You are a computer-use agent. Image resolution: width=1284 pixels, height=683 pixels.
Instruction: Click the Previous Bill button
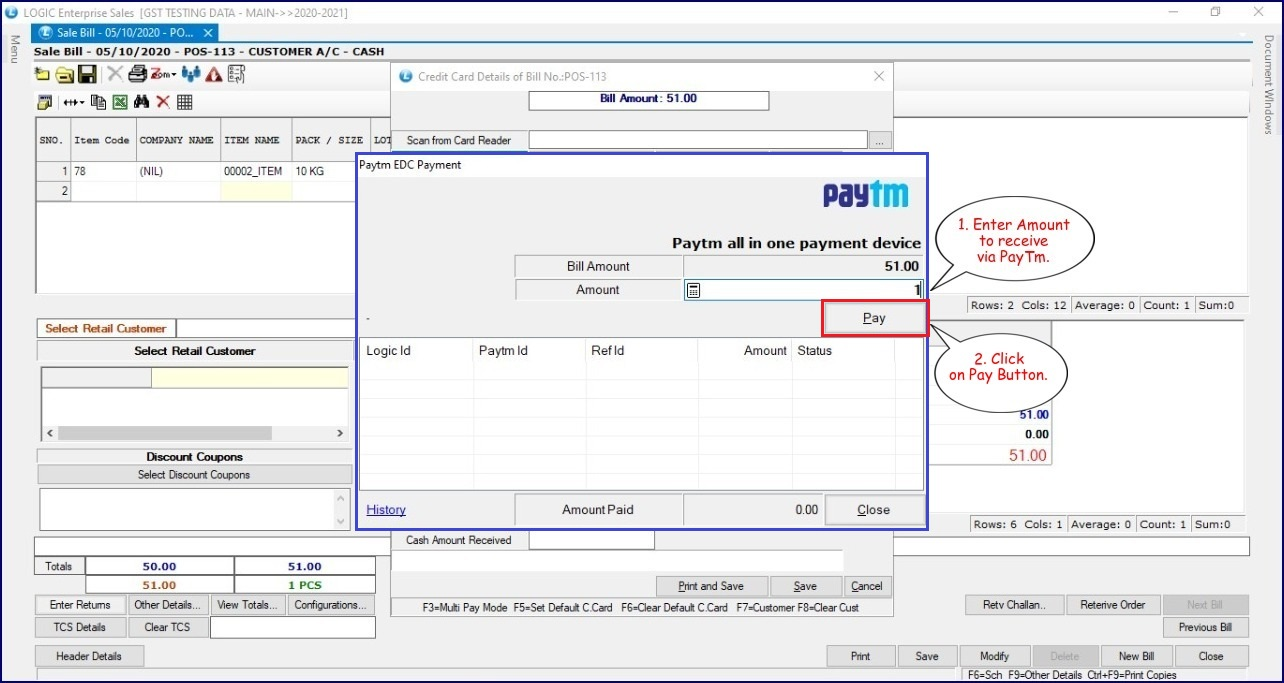point(1205,628)
